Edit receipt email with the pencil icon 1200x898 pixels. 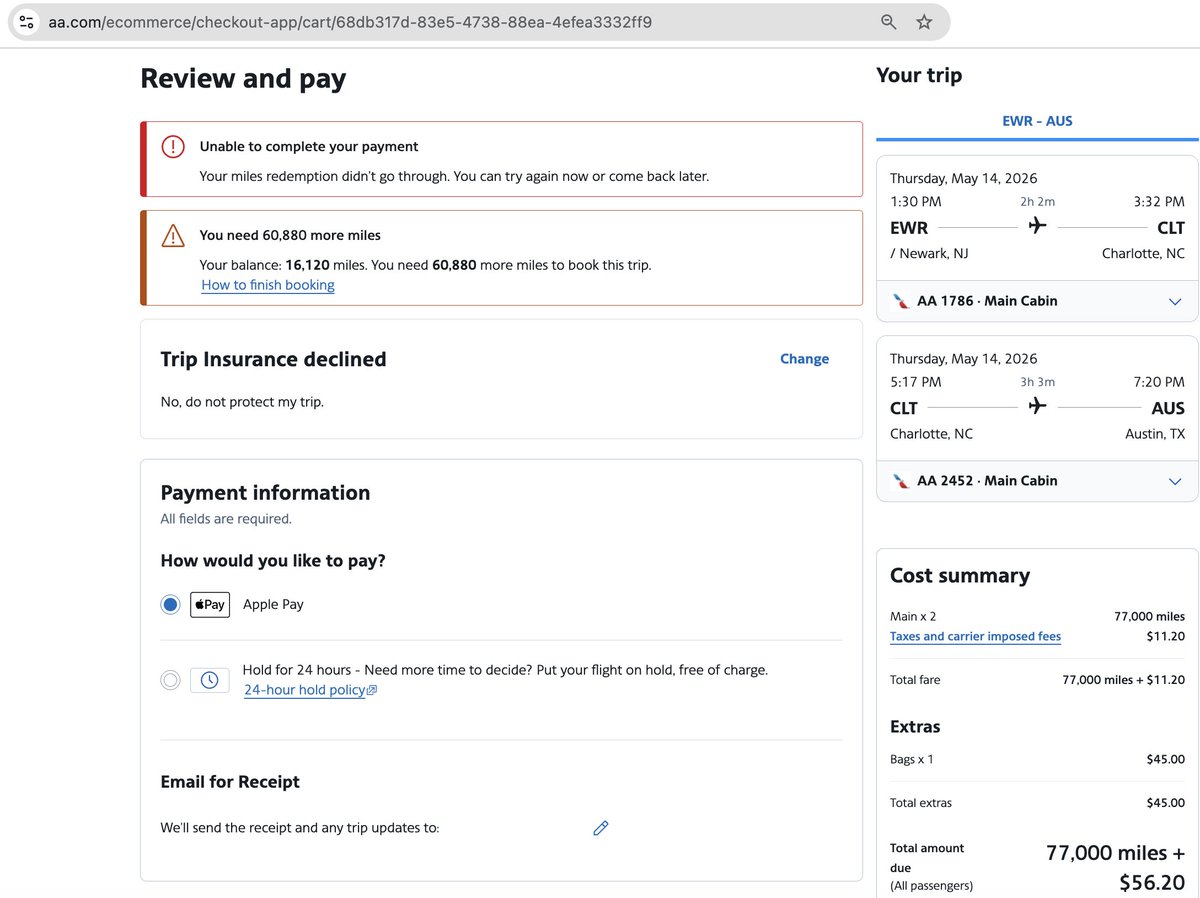[601, 828]
